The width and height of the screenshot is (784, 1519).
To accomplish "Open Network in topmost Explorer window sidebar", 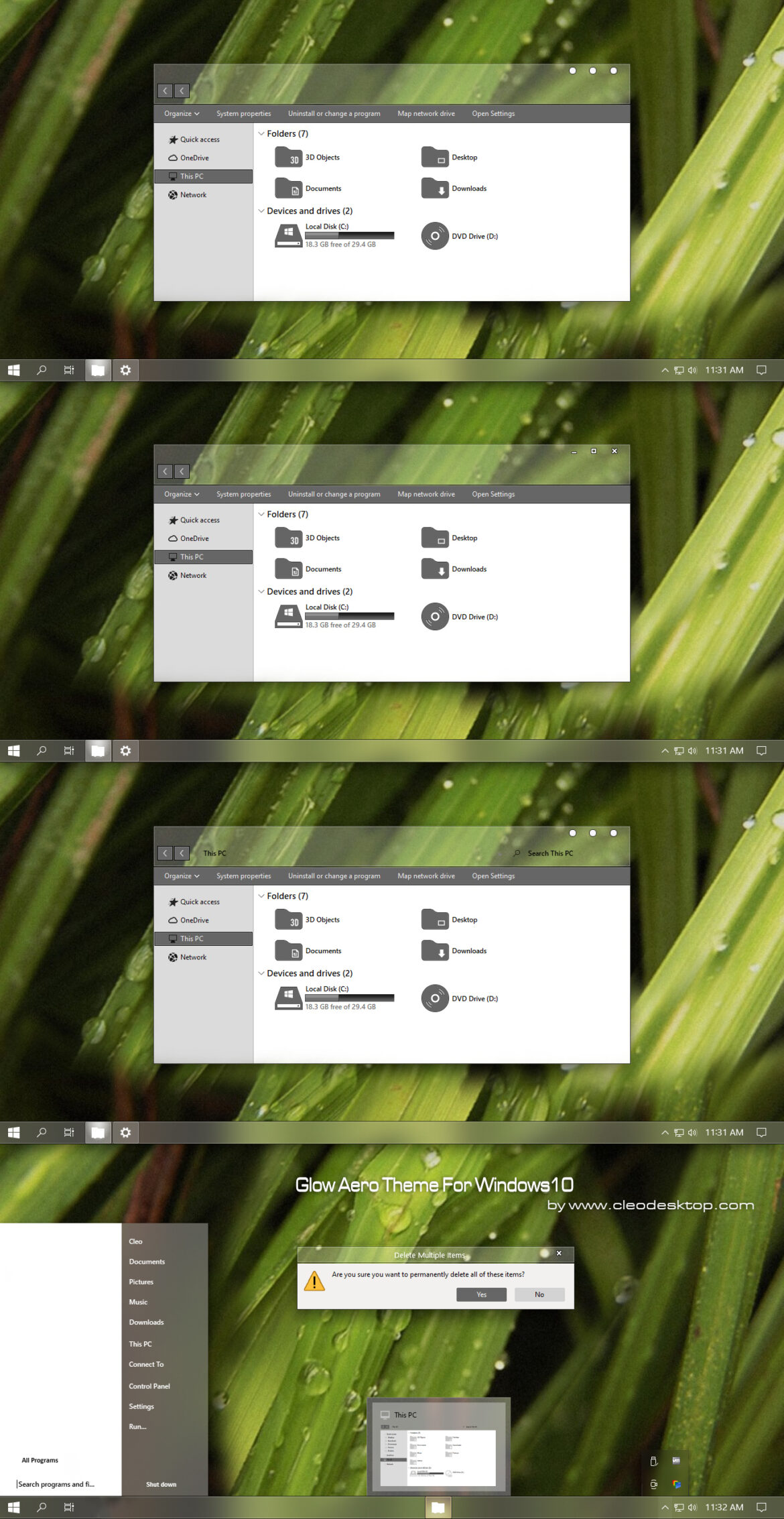I will [x=187, y=195].
